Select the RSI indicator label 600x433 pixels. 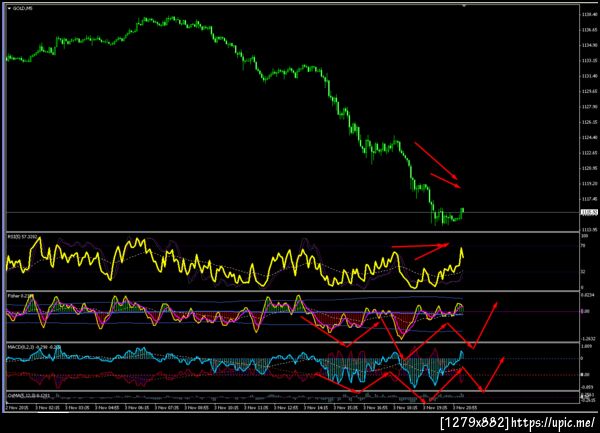click(21, 237)
